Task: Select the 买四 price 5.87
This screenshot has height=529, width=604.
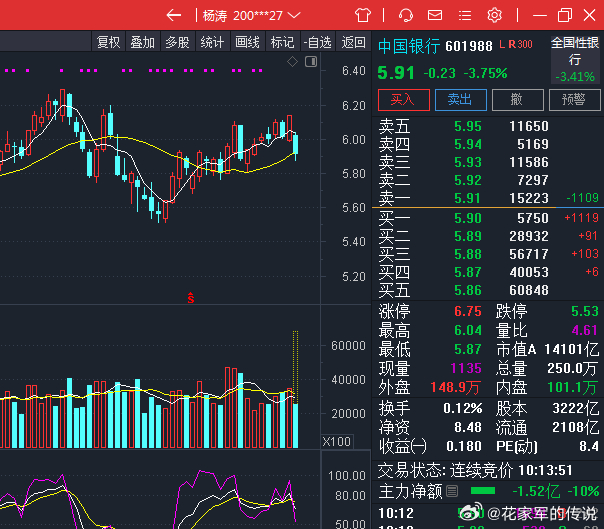Action: point(468,272)
